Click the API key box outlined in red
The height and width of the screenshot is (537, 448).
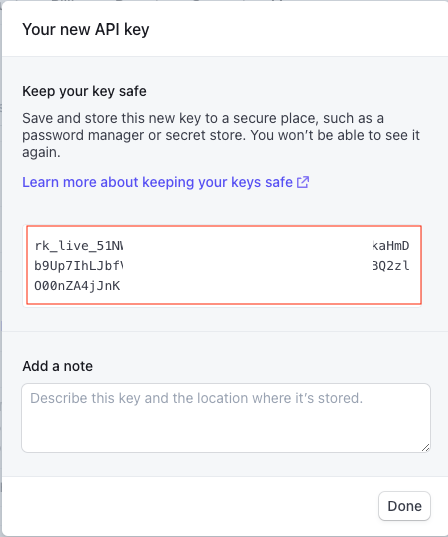point(224,265)
